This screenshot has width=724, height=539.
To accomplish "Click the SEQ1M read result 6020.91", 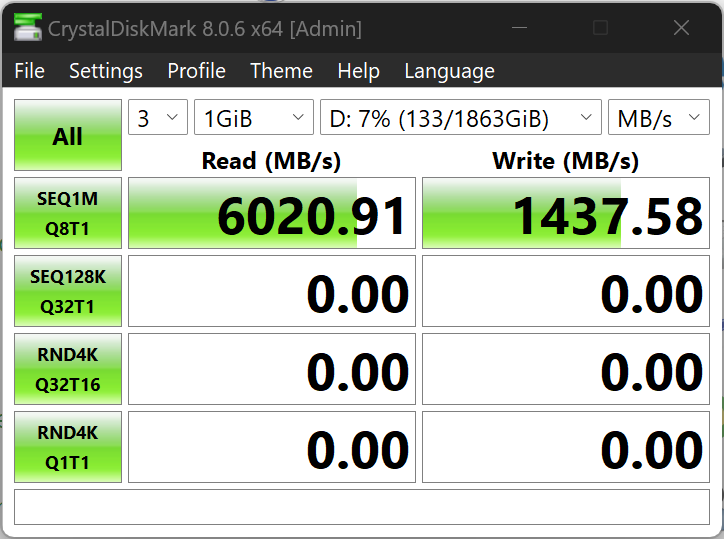I will [x=272, y=214].
